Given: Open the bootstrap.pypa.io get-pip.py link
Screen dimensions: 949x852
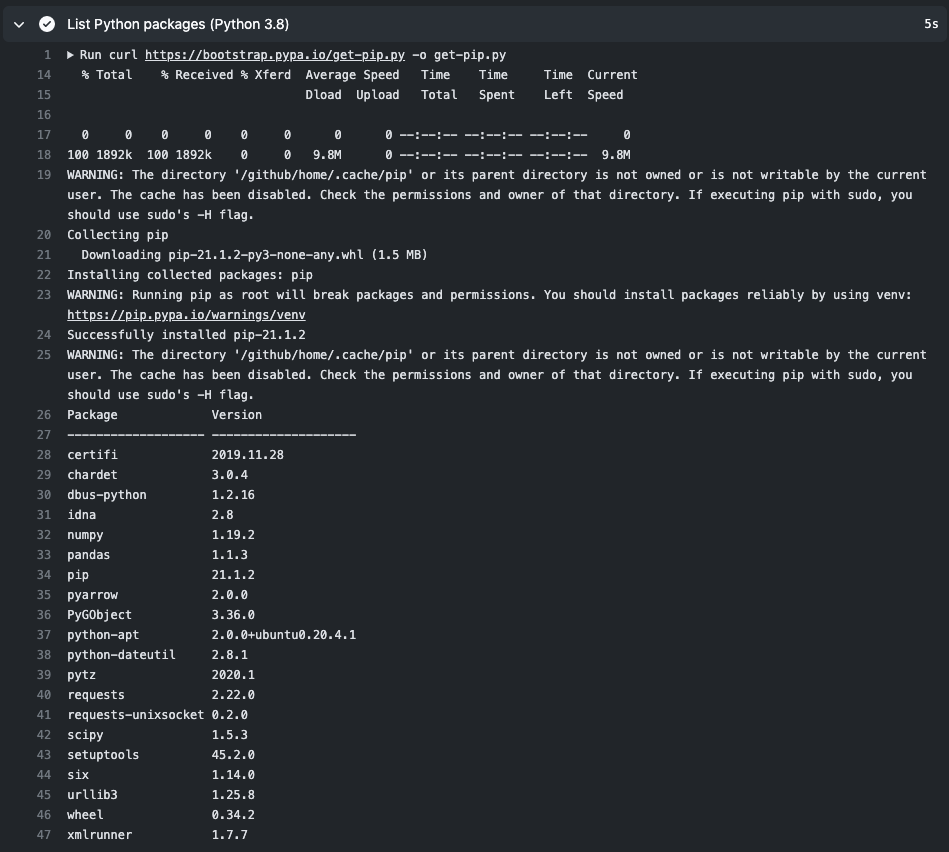Looking at the screenshot, I should pos(275,55).
